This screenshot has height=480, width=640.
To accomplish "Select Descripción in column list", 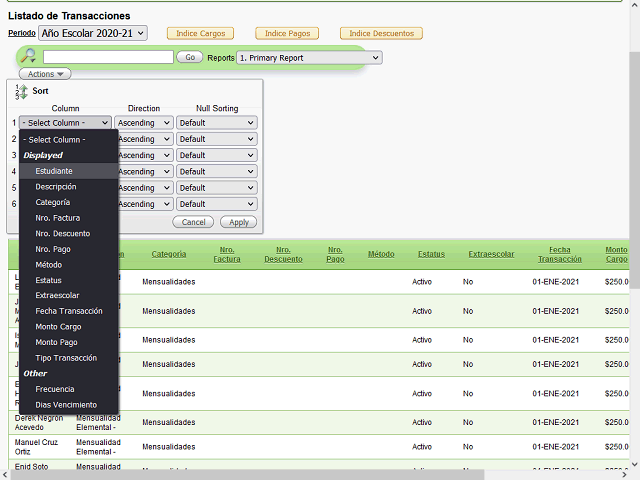I will (x=69, y=187).
